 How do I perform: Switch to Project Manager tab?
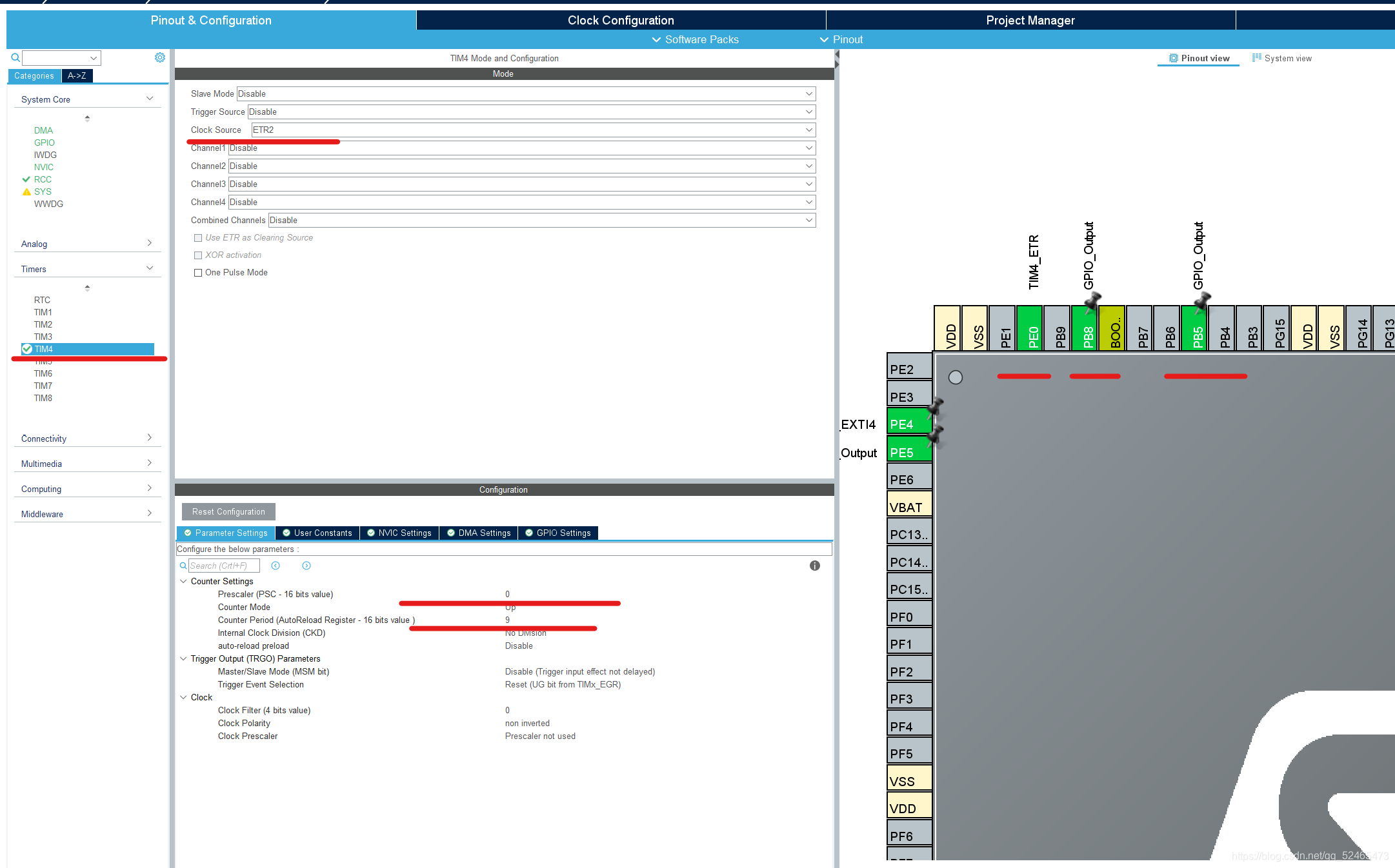tap(1030, 20)
